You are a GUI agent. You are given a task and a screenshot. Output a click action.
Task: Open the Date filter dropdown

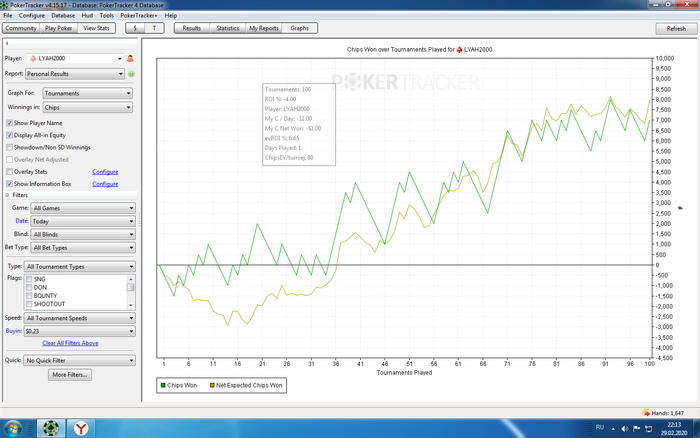pos(83,221)
